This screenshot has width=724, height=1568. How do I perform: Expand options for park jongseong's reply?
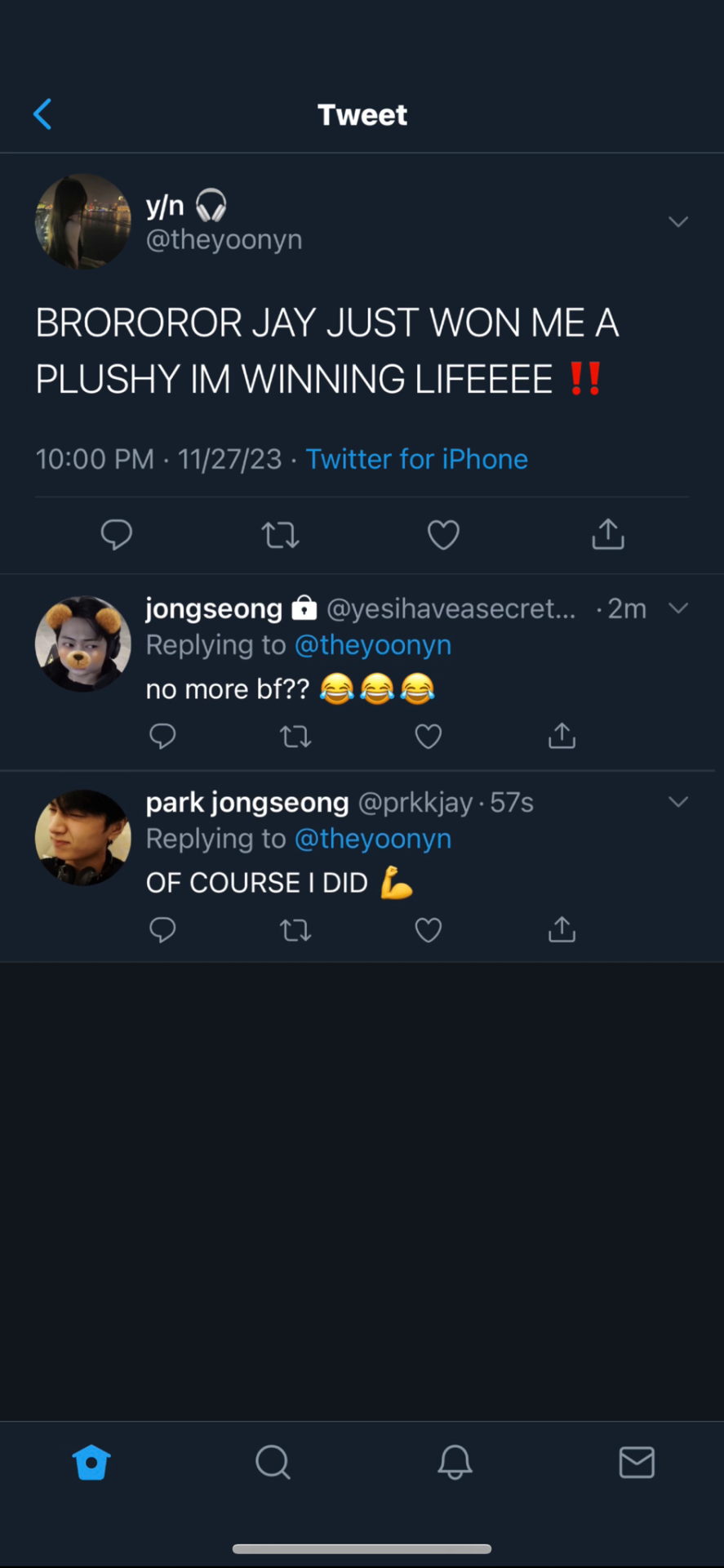678,802
